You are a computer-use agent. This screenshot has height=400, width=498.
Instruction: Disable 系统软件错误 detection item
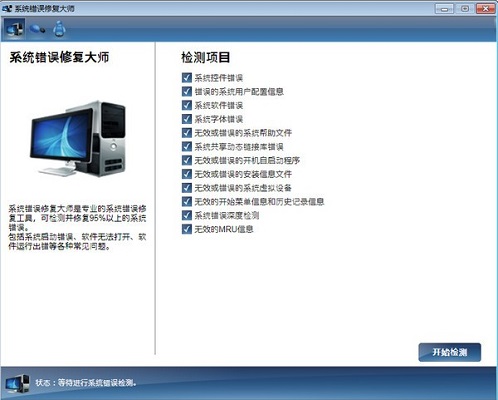coord(187,105)
